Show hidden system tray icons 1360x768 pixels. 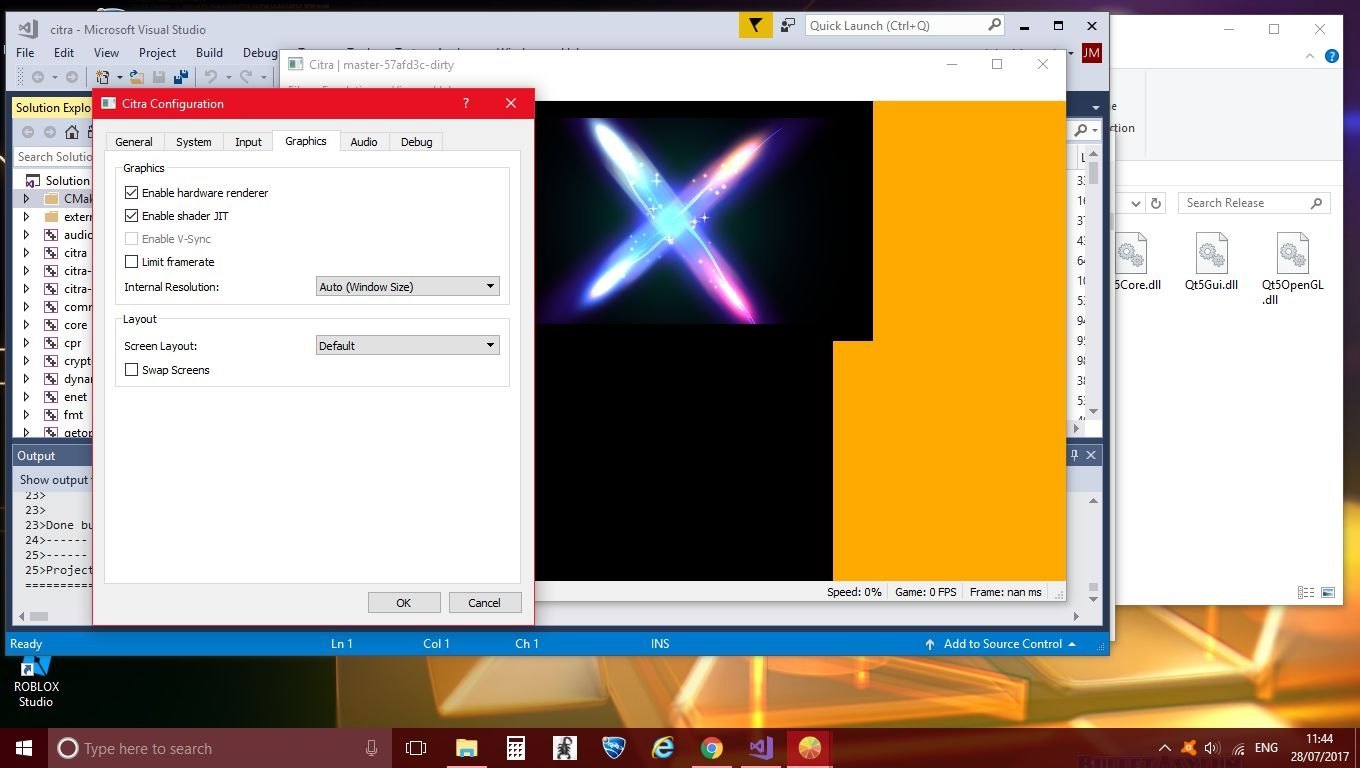[1164, 748]
